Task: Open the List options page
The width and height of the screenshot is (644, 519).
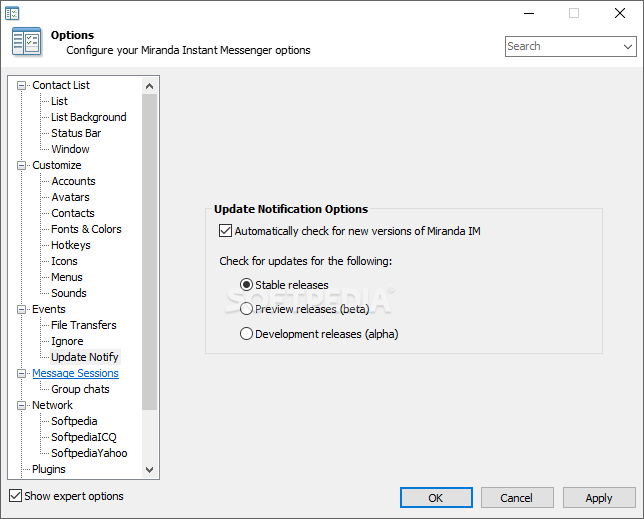Action: pyautogui.click(x=60, y=101)
